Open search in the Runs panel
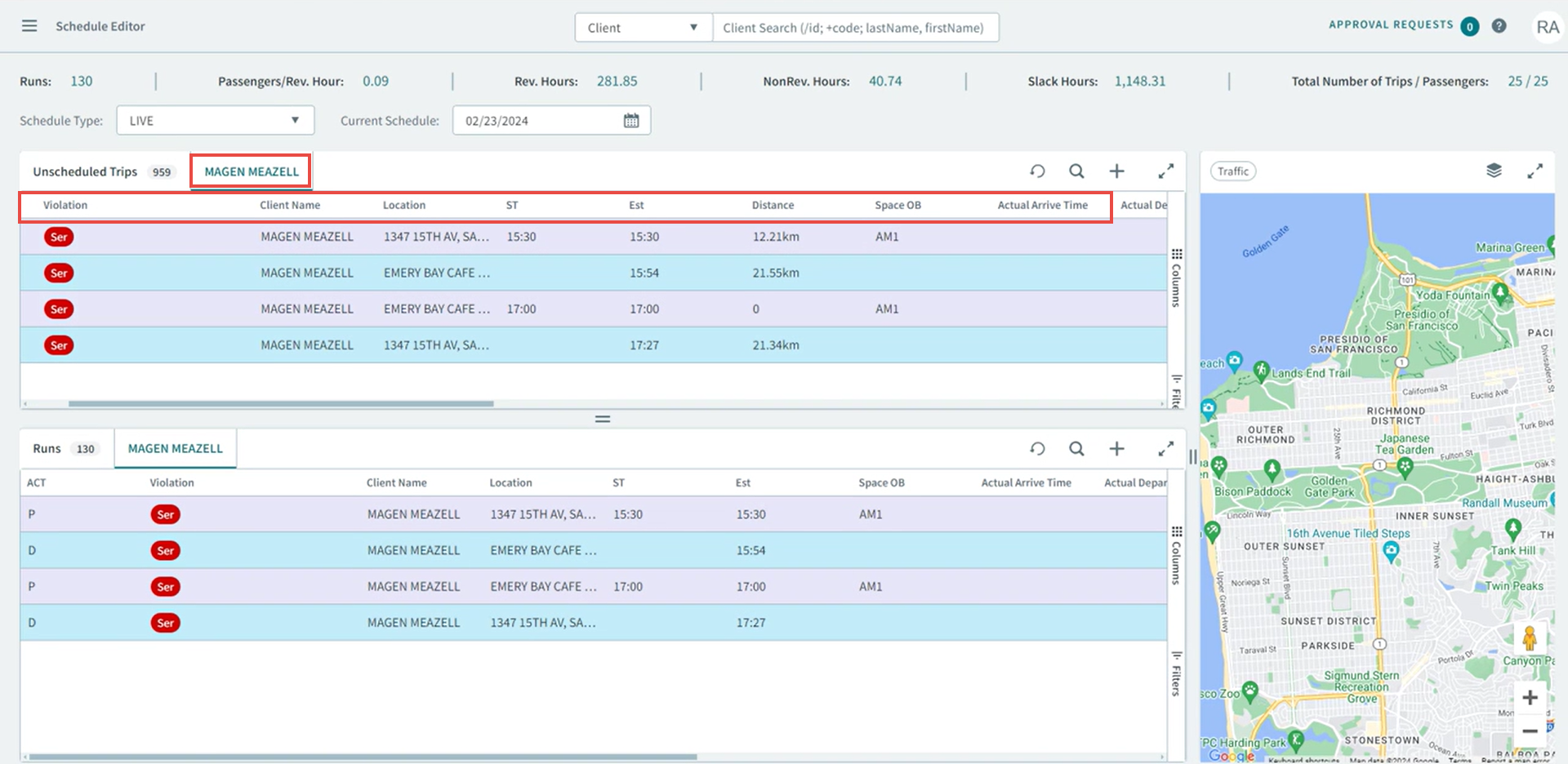 pyautogui.click(x=1076, y=448)
